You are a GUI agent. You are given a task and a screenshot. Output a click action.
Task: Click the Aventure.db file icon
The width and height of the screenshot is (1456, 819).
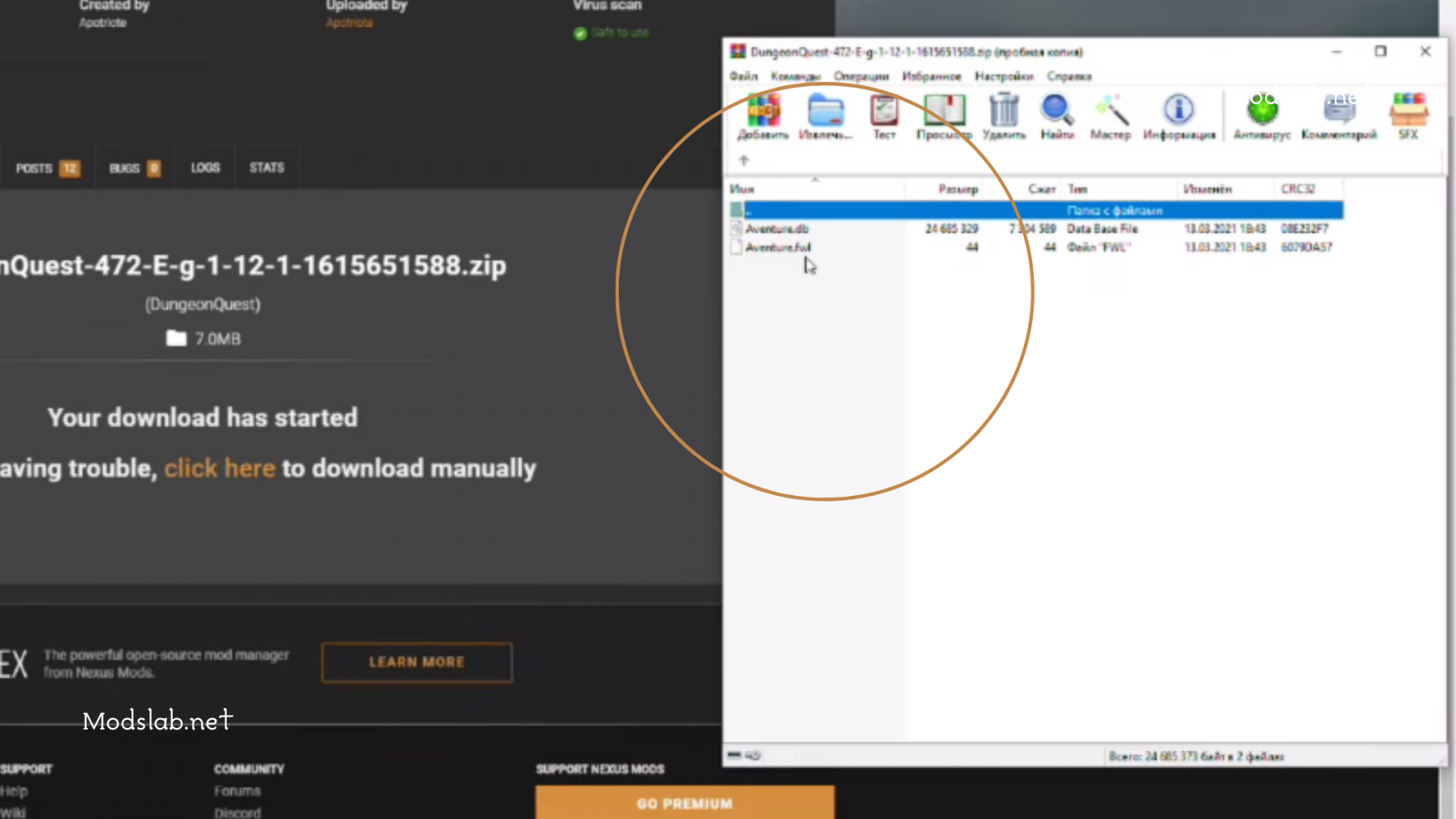[x=736, y=228]
